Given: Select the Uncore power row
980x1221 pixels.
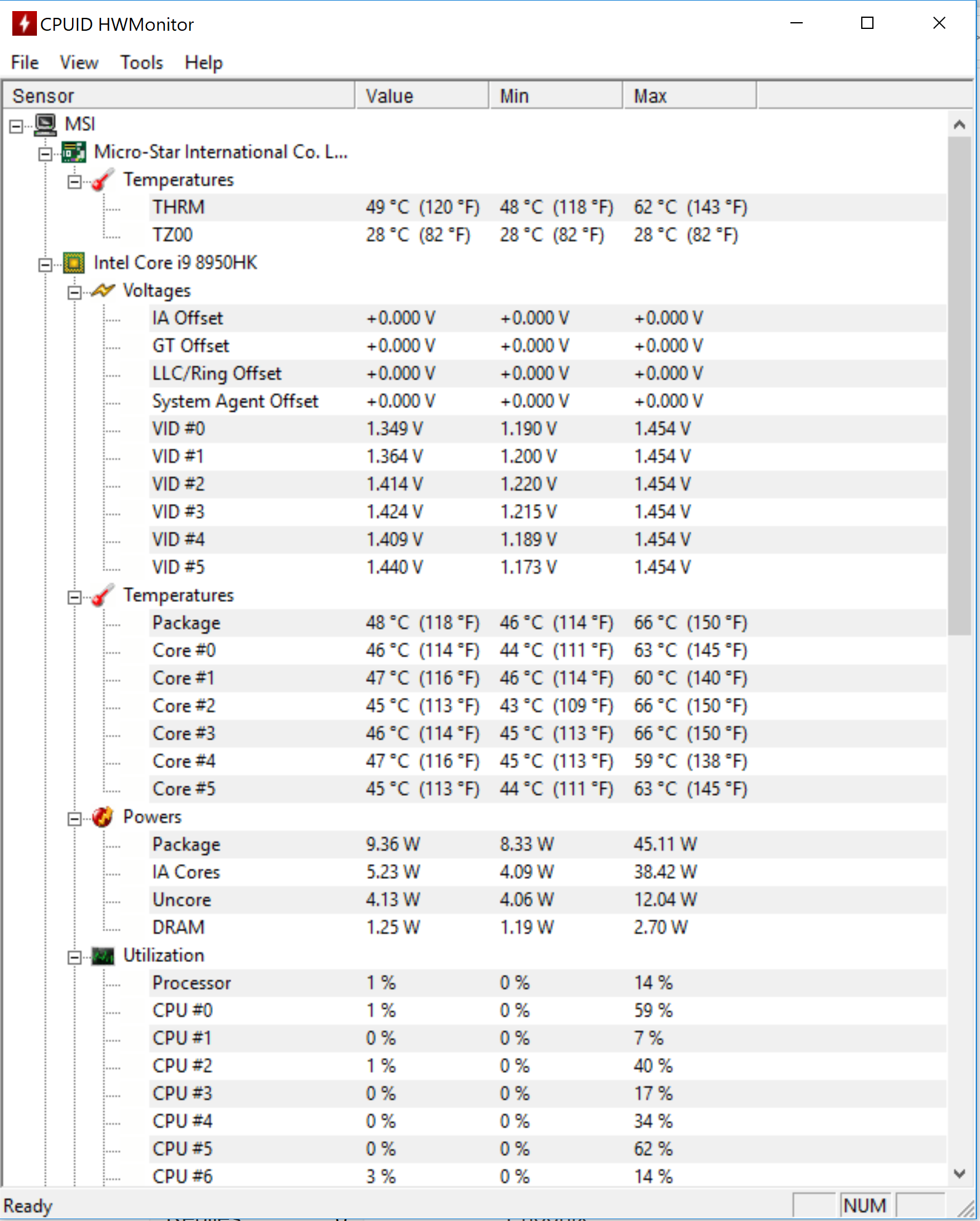Looking at the screenshot, I should pyautogui.click(x=547, y=900).
